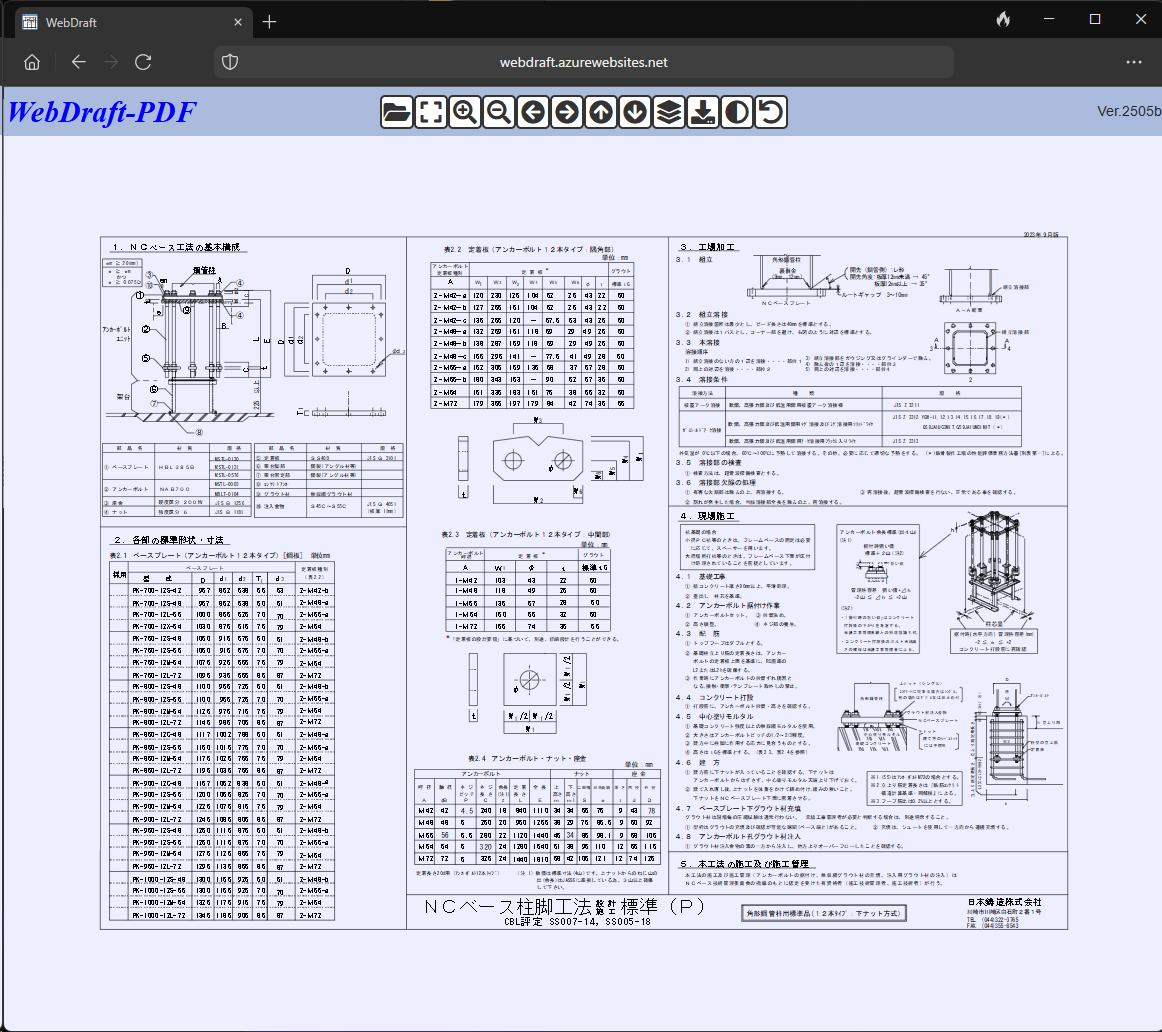The height and width of the screenshot is (1032, 1162).
Task: Click table caption '表2.4 アンカーボルト・ナット・座金'
Action: click(x=527, y=759)
